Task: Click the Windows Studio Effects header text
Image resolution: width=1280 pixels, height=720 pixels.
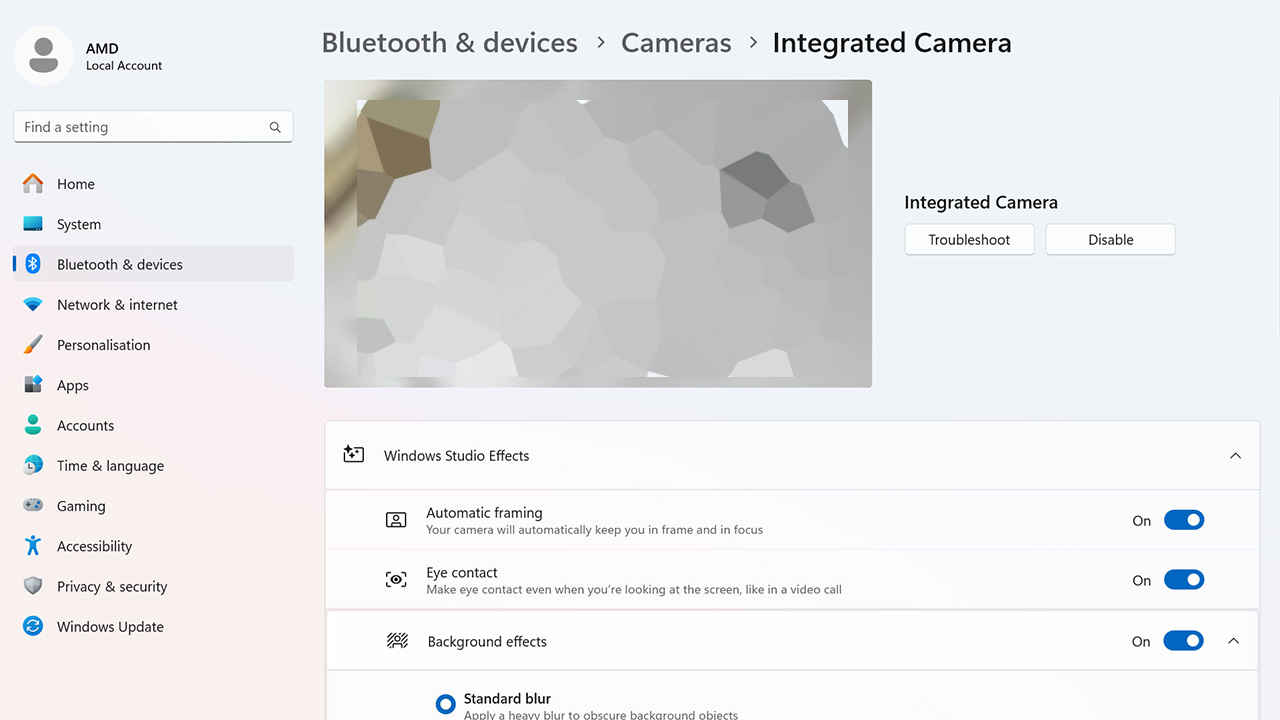Action: [x=456, y=455]
